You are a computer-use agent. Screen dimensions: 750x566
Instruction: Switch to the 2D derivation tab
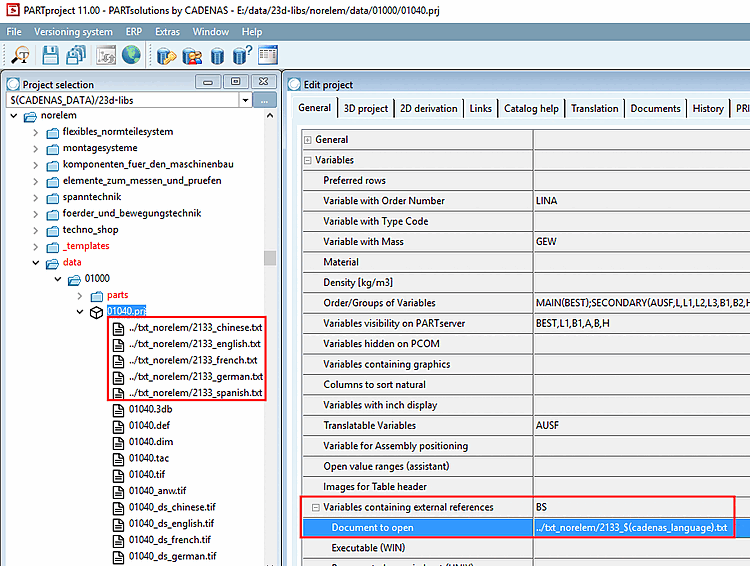[x=429, y=109]
